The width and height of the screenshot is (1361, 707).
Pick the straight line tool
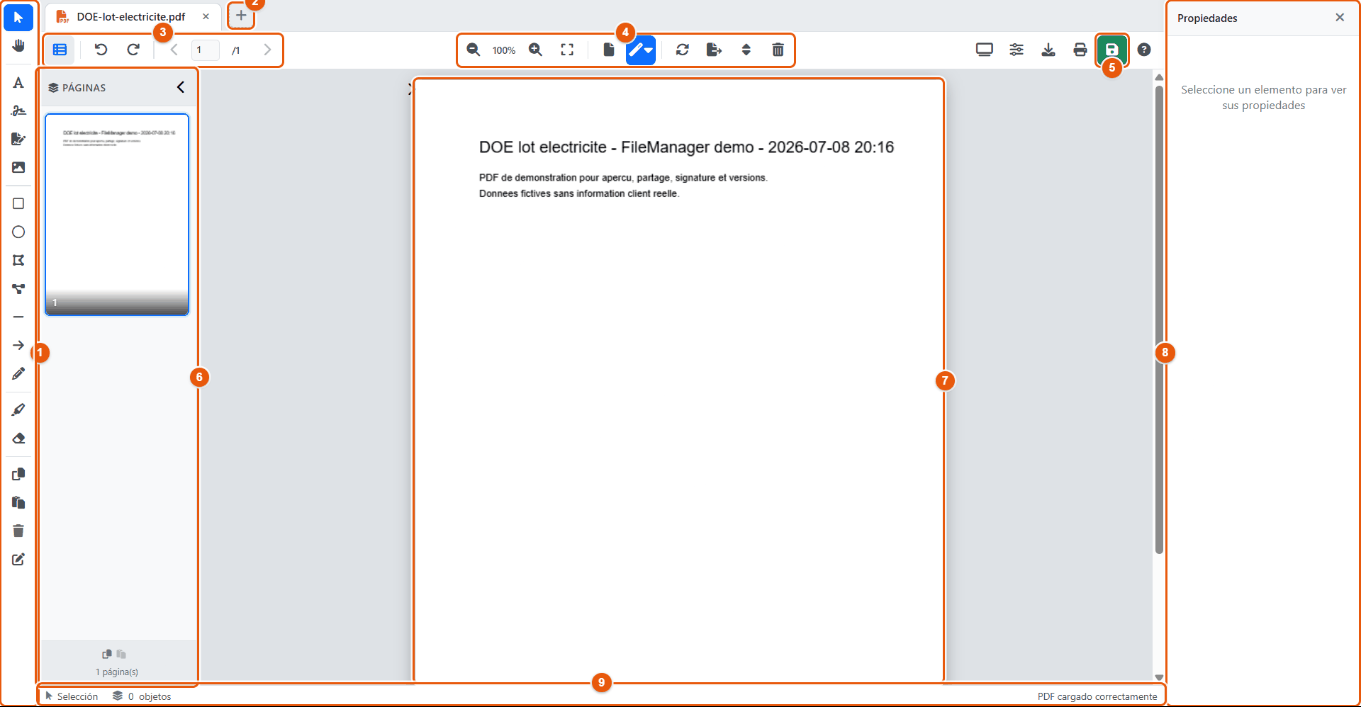click(x=18, y=317)
